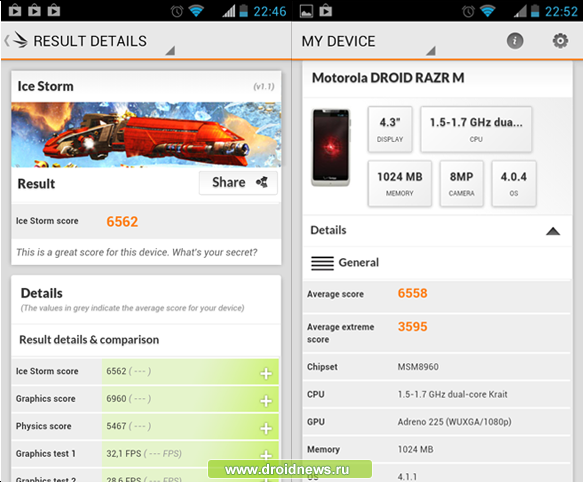Image resolution: width=583 pixels, height=482 pixels.
Task: Select the 4.0.4 OS tile
Action: coord(514,183)
